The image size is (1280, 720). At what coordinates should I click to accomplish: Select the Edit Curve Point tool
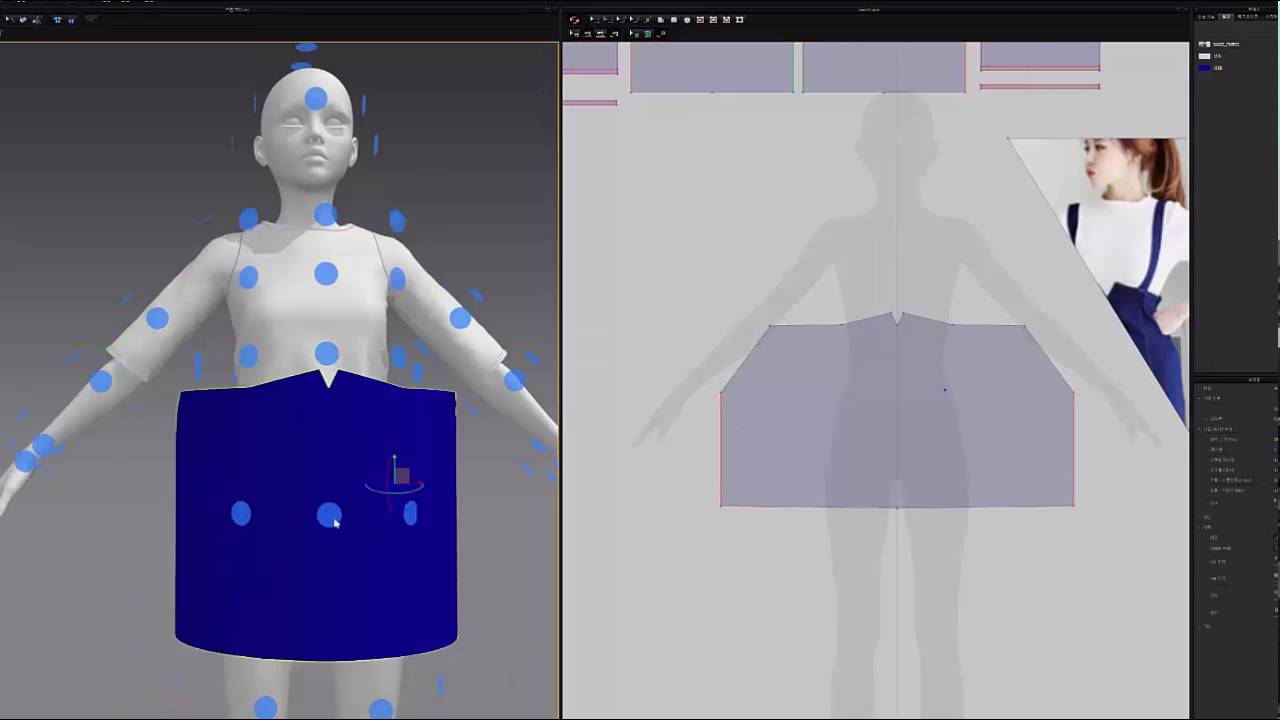[x=633, y=20]
